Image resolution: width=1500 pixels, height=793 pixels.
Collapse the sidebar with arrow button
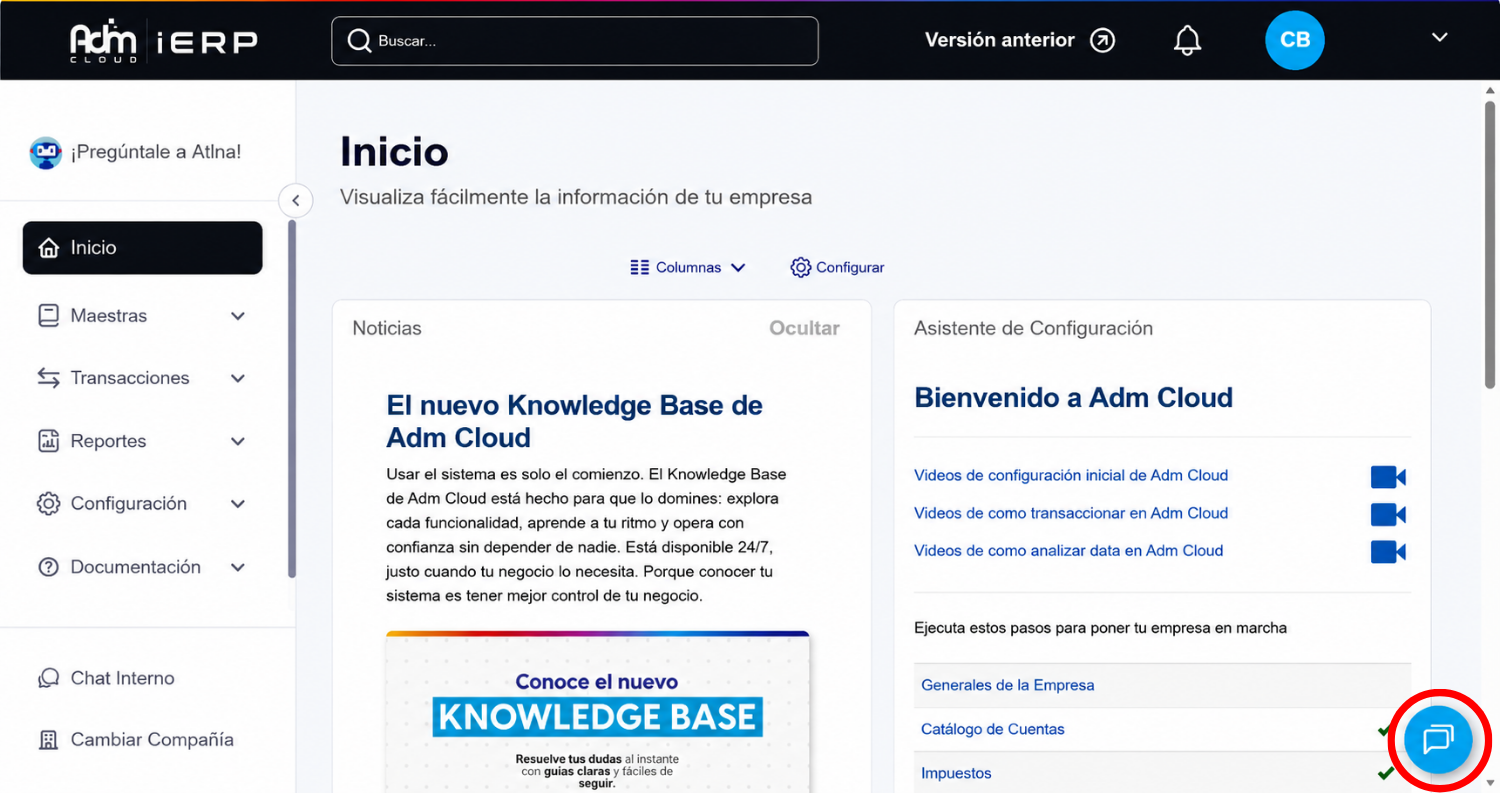click(295, 200)
